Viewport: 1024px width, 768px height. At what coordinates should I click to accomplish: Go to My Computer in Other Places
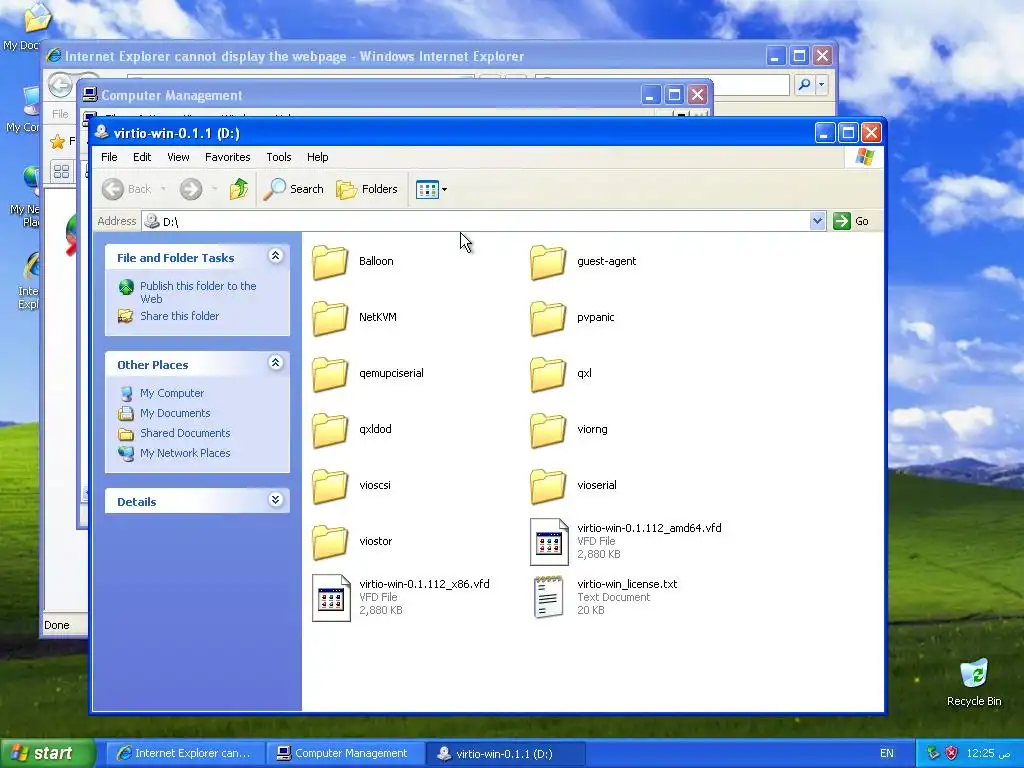[x=172, y=393]
